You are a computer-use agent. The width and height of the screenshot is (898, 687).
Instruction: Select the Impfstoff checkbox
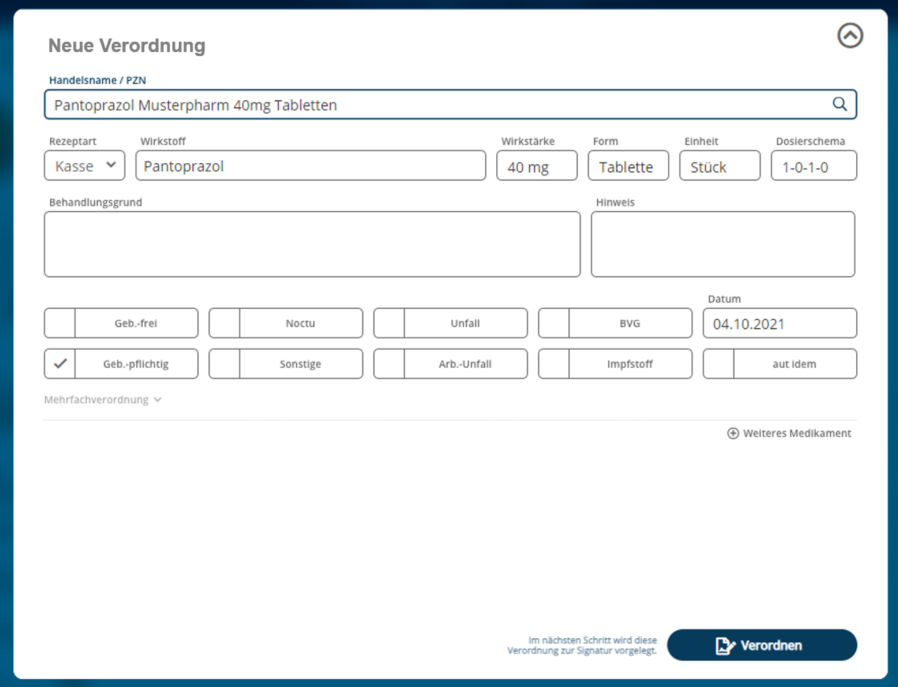(x=554, y=364)
